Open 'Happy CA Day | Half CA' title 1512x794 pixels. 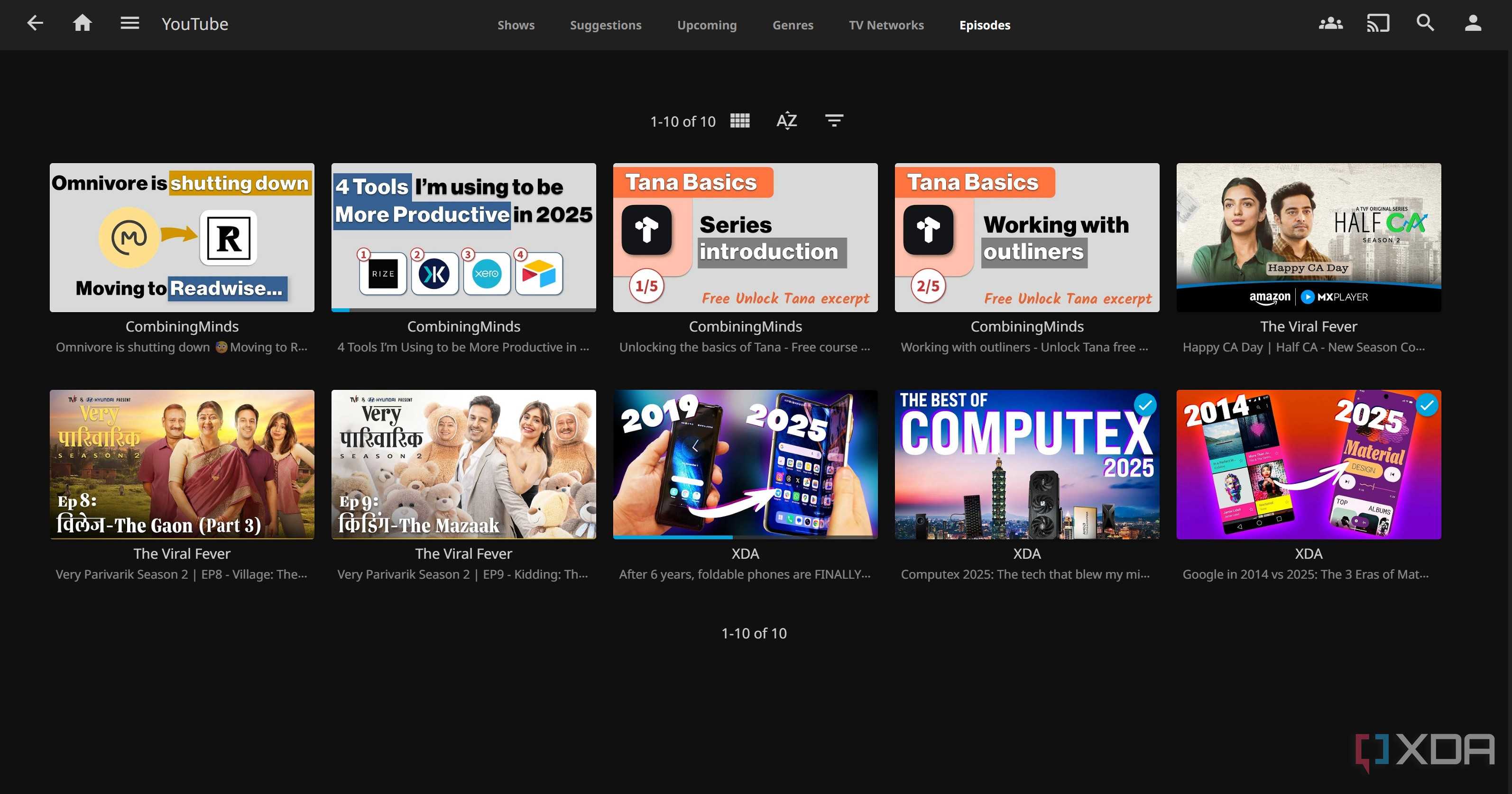1304,347
